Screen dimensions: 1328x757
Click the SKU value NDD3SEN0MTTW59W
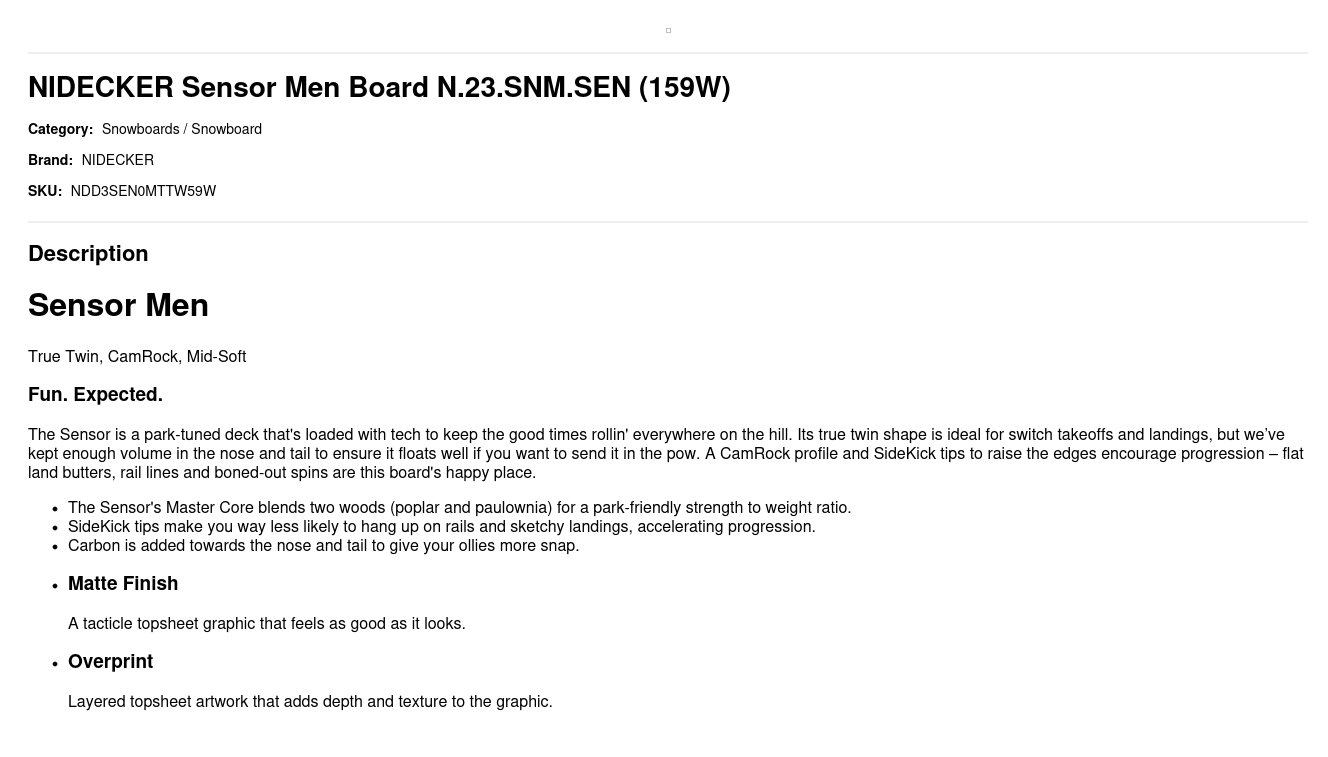[x=143, y=191]
